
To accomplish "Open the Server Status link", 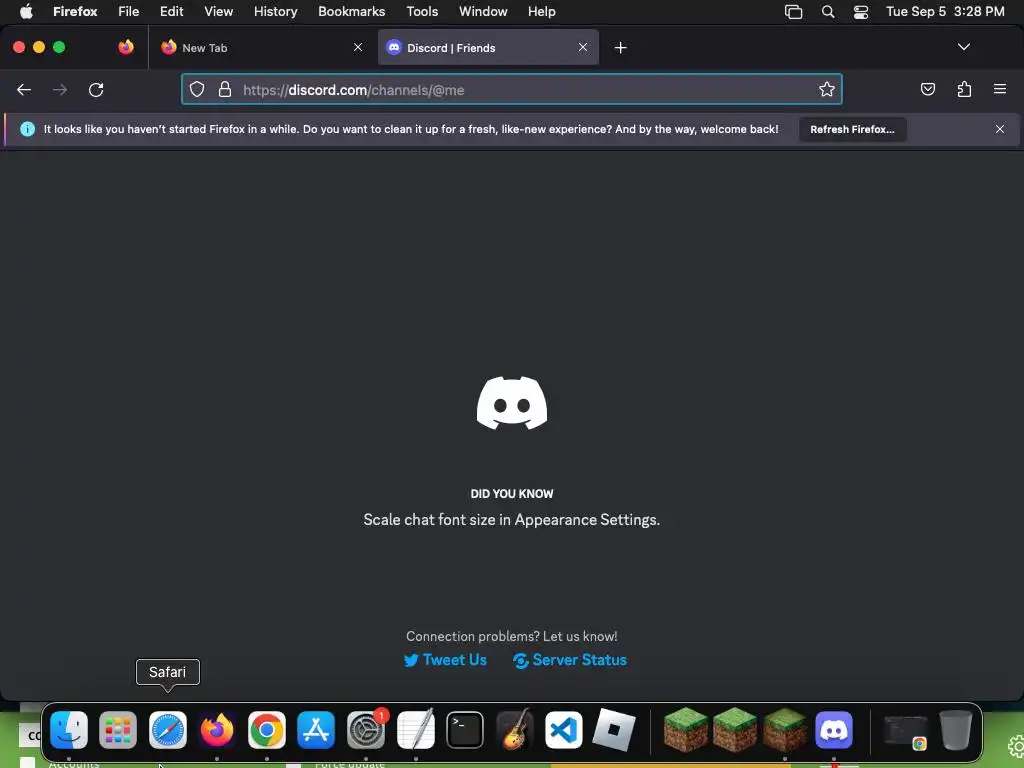I will coord(569,660).
